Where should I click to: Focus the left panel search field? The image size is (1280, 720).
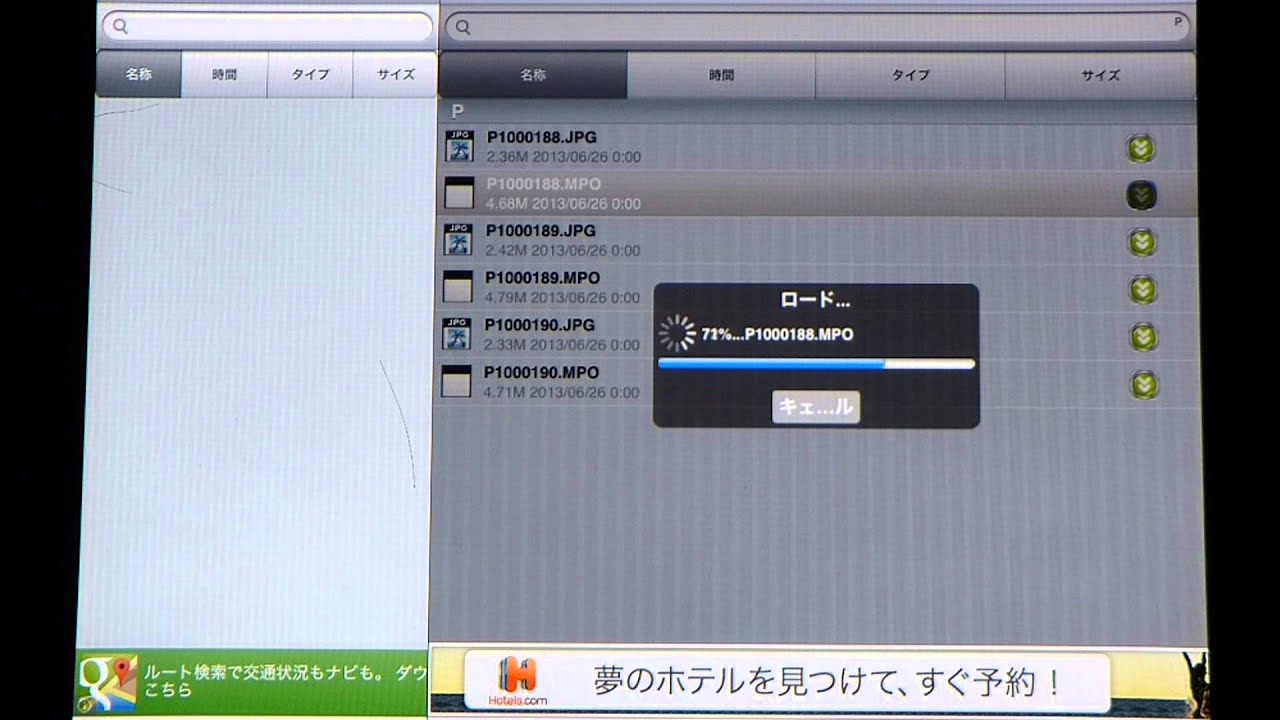(x=267, y=27)
